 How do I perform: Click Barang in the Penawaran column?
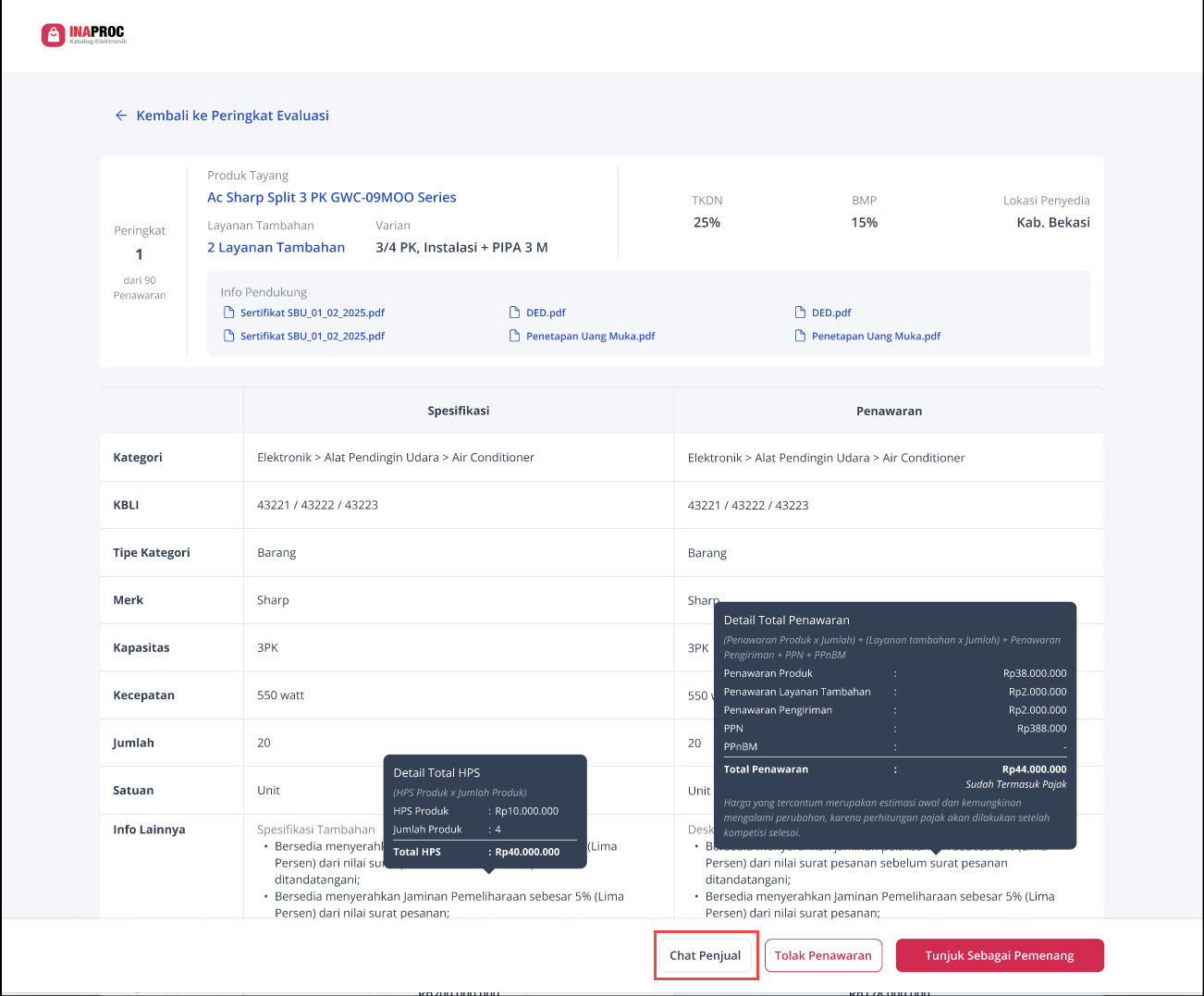707,553
